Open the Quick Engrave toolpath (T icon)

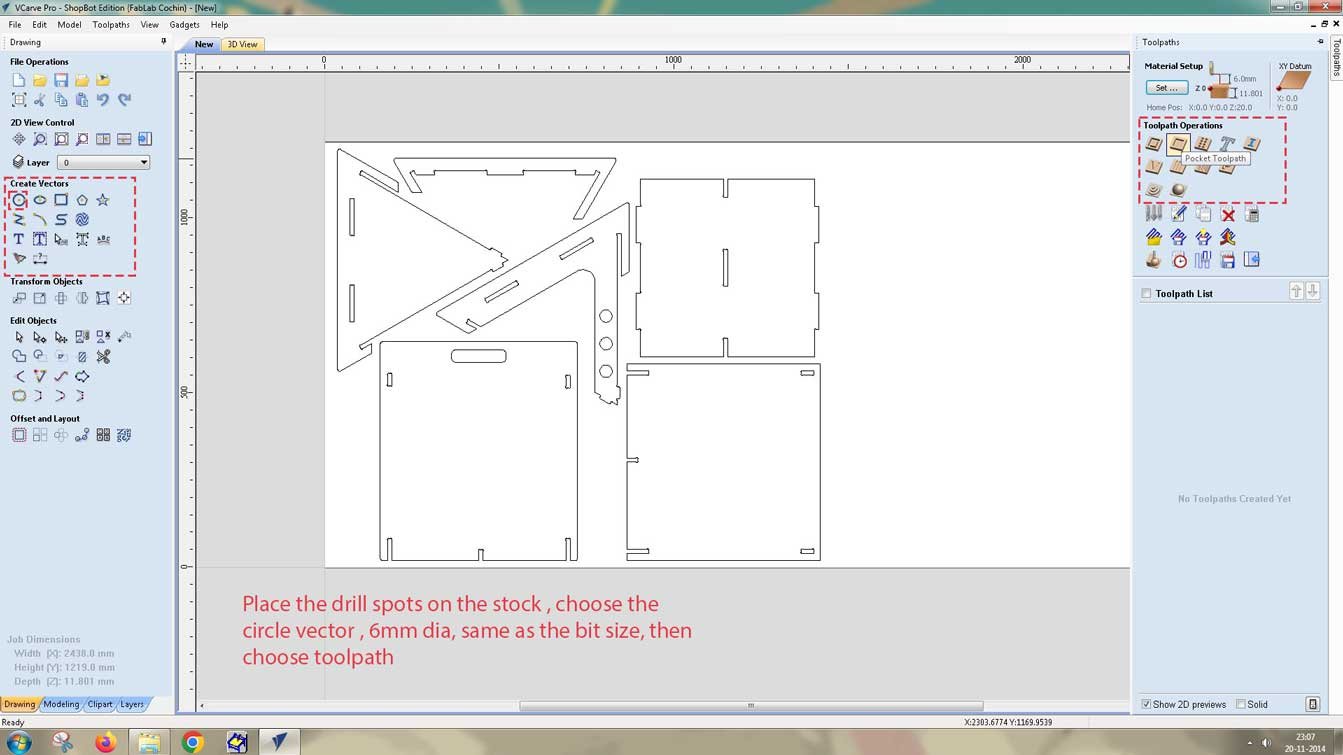1227,144
